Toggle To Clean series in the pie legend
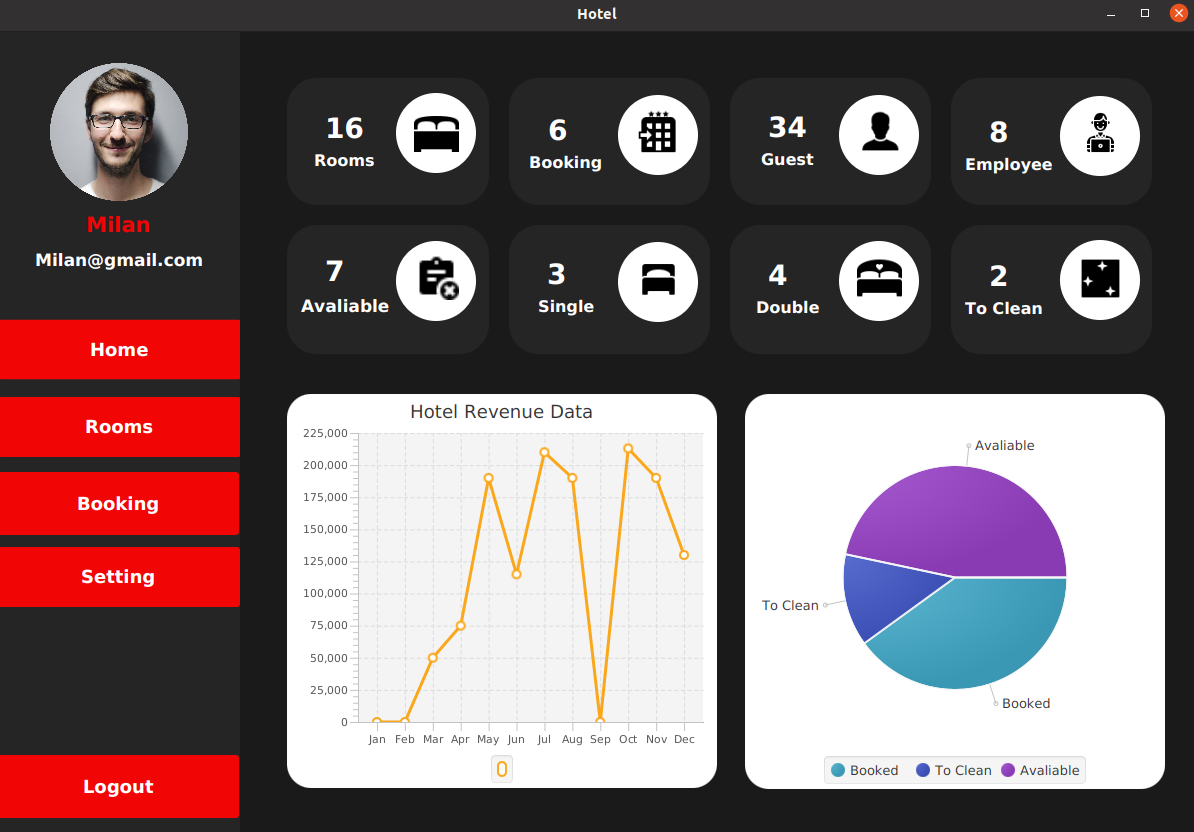Screen dimensions: 1194x832 point(953,770)
